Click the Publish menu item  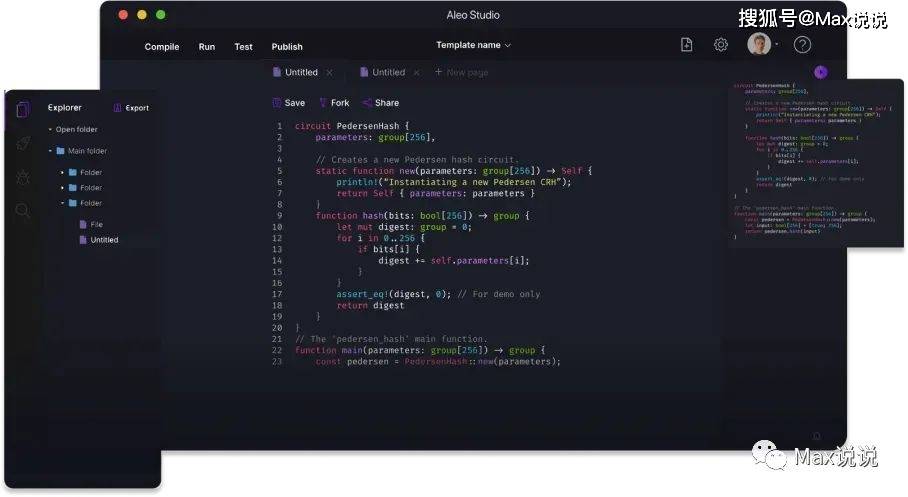click(287, 47)
